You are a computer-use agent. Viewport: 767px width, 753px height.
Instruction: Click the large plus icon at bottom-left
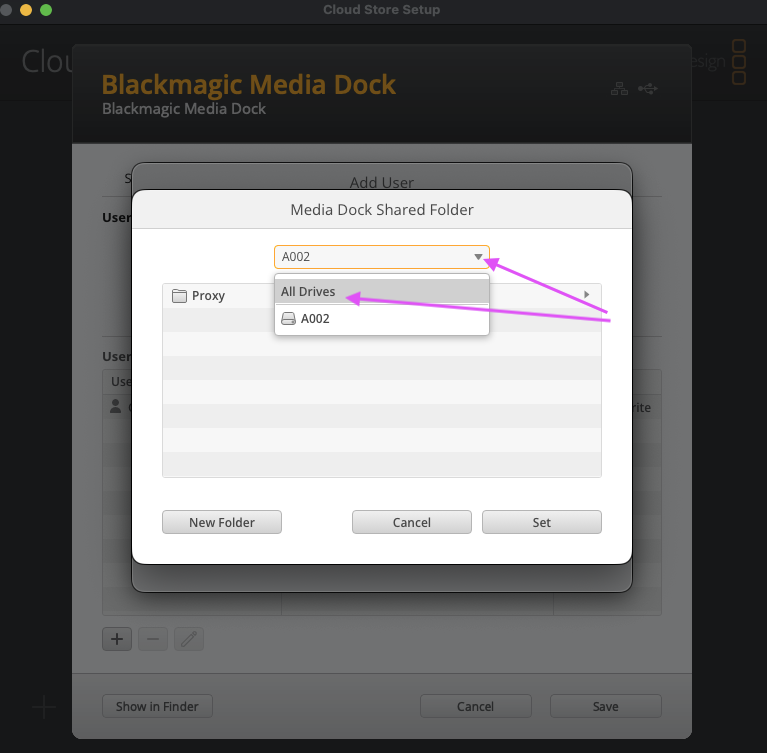click(44, 707)
